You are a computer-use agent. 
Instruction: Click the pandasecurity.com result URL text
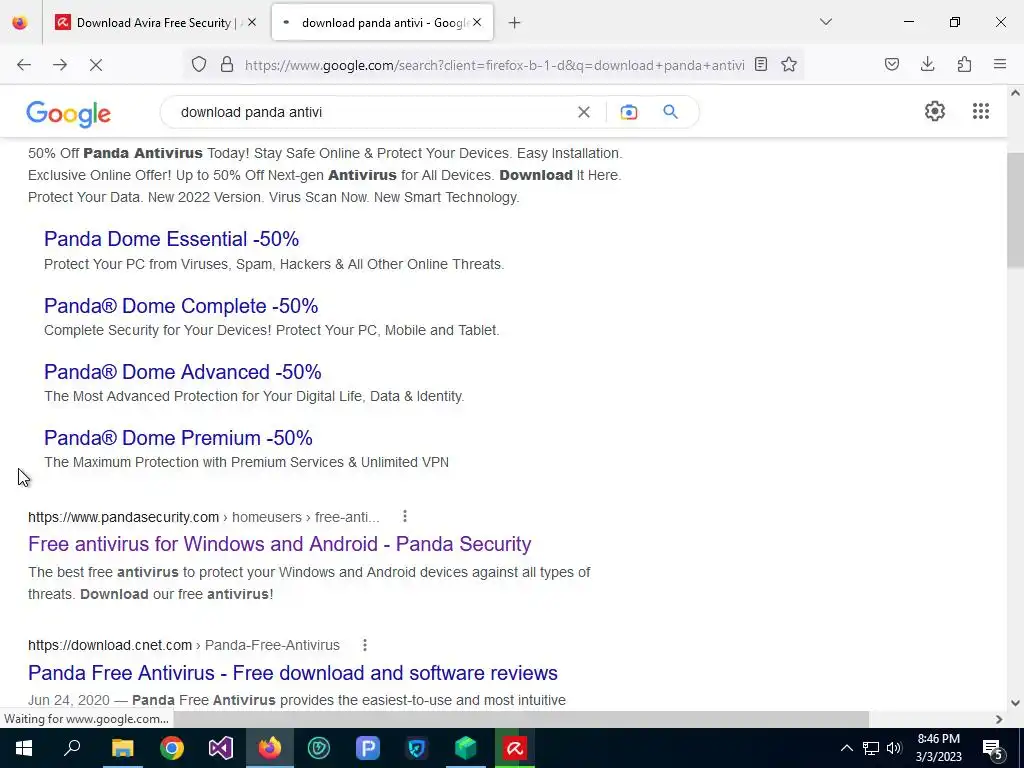(x=204, y=517)
